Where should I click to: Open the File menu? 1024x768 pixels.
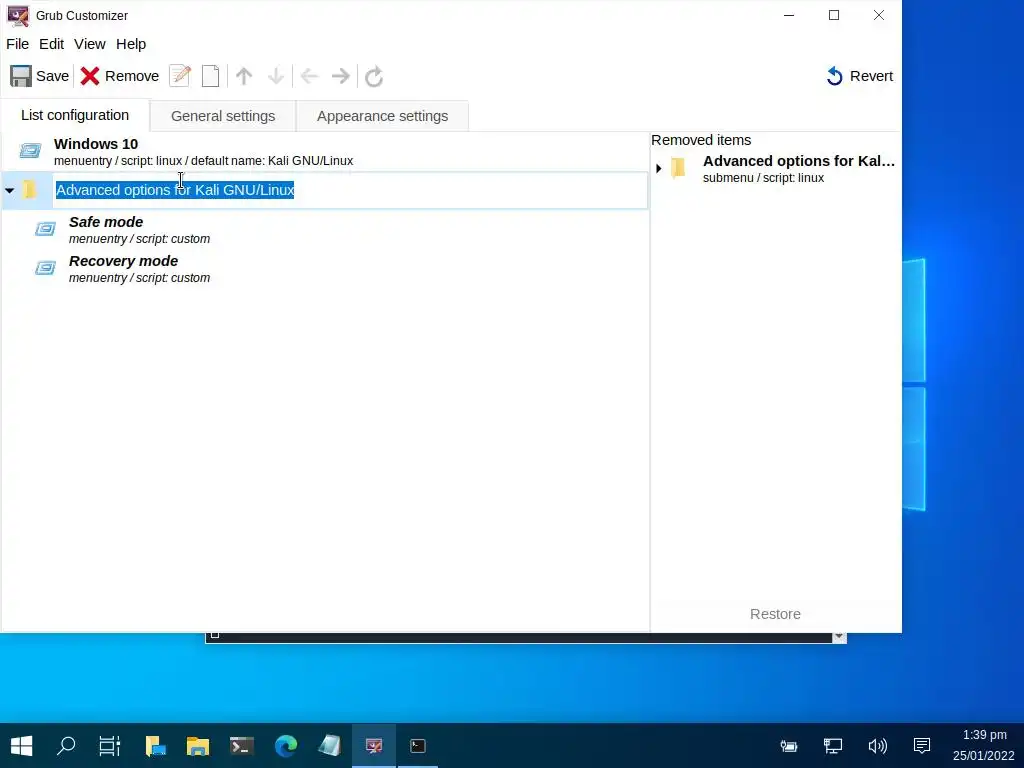coord(18,44)
